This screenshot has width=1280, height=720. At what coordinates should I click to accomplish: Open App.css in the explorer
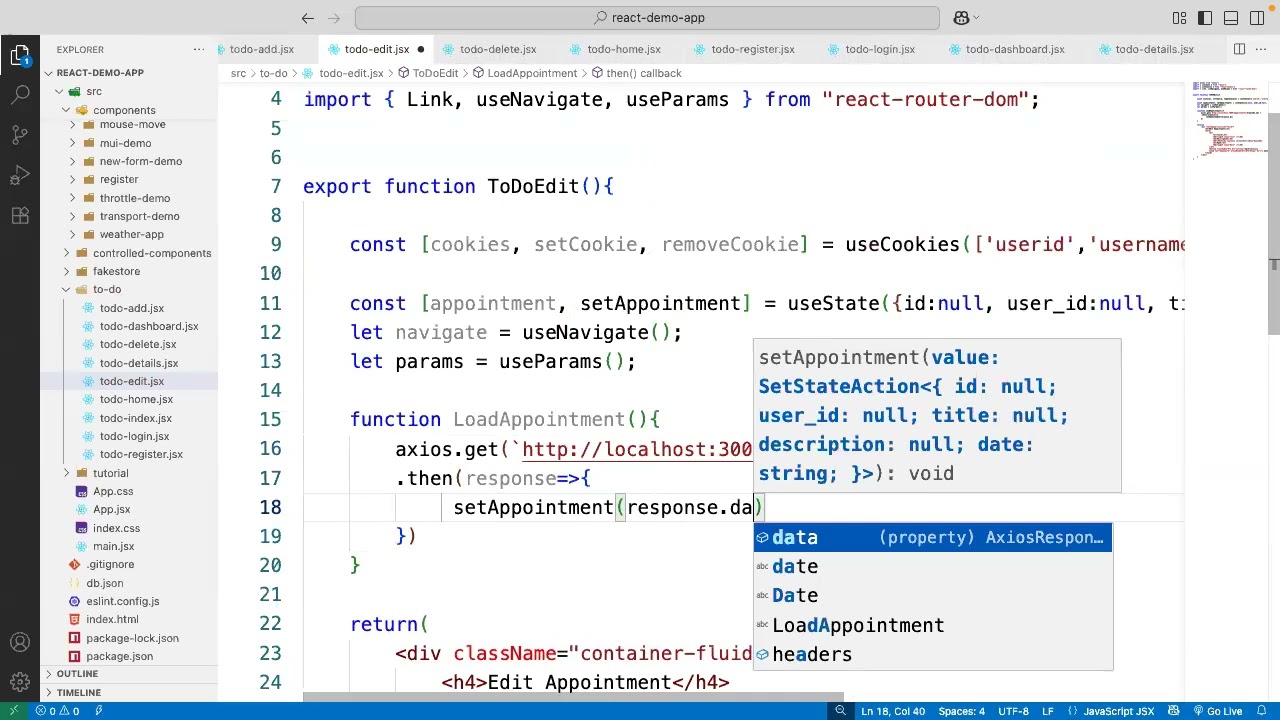113,491
